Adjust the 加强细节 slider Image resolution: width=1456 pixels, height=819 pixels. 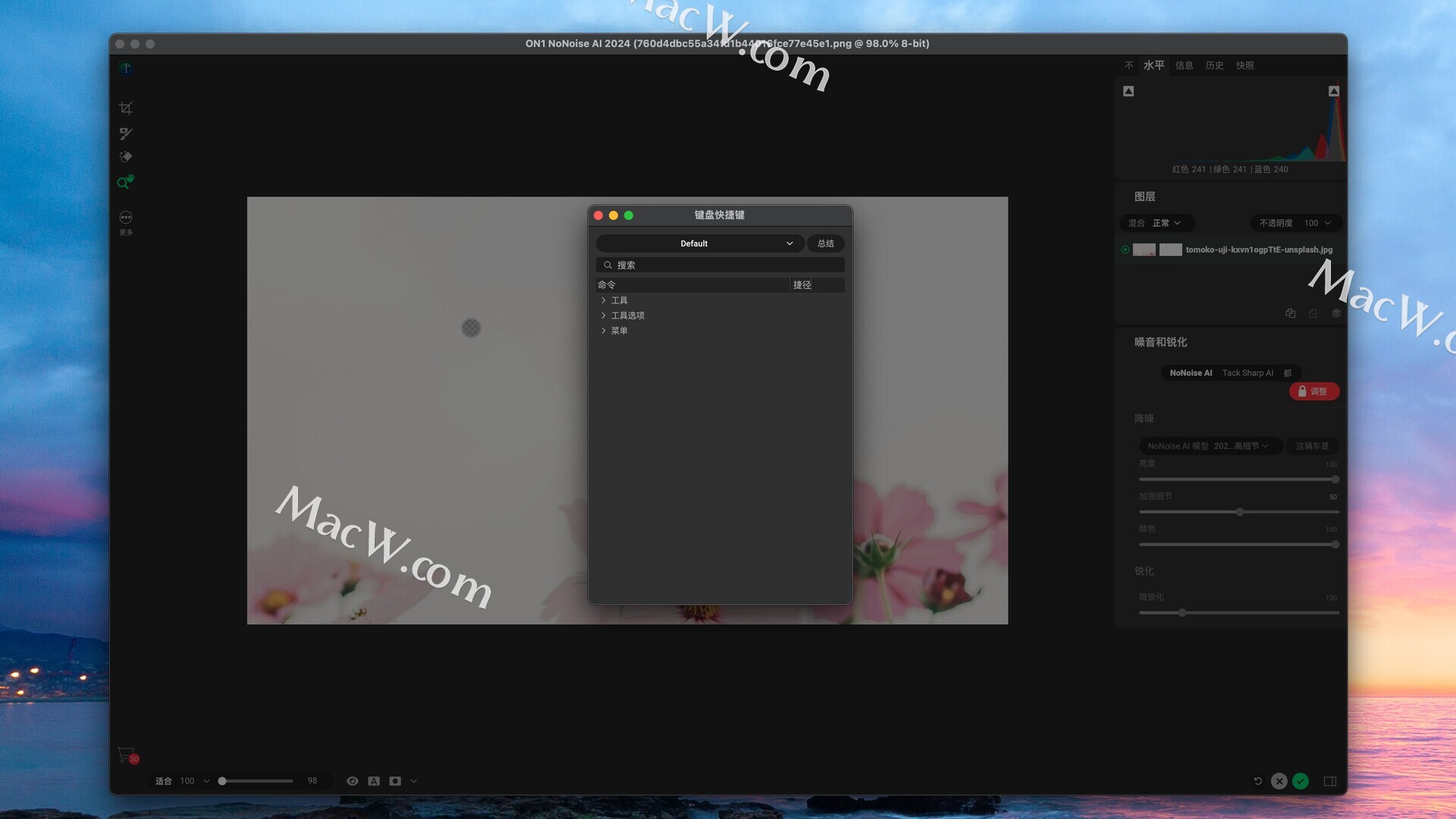tap(1238, 512)
